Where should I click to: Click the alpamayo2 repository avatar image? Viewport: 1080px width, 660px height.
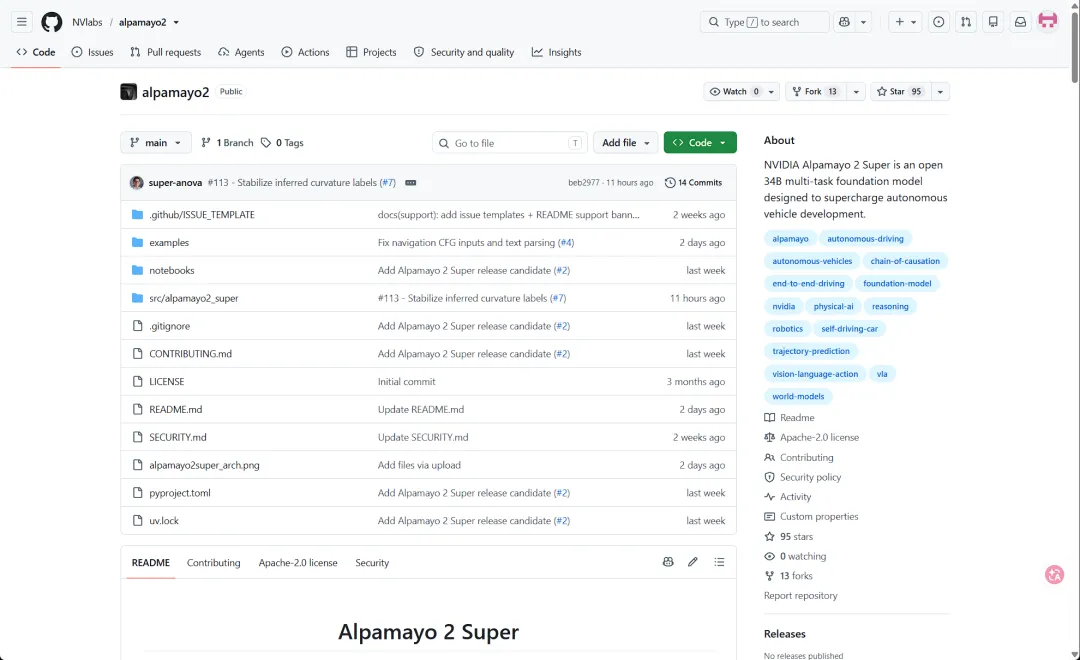pyautogui.click(x=128, y=92)
